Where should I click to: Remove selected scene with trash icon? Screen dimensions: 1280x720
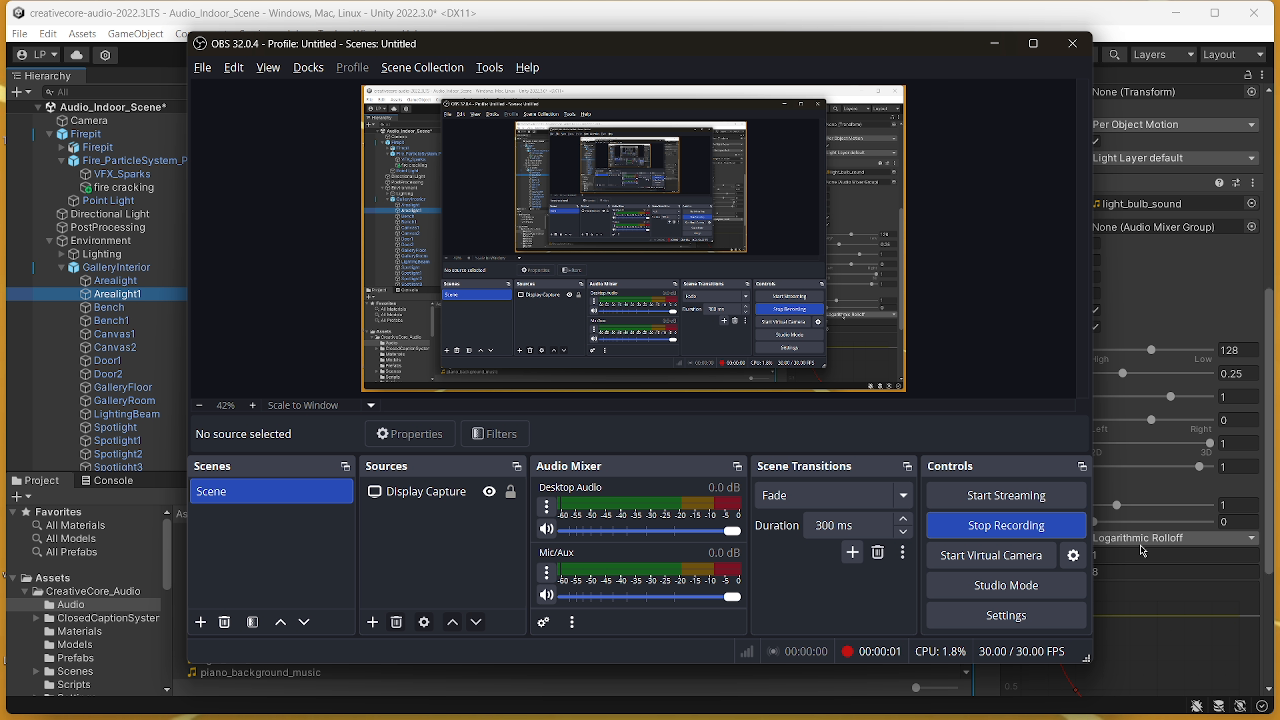(x=225, y=622)
